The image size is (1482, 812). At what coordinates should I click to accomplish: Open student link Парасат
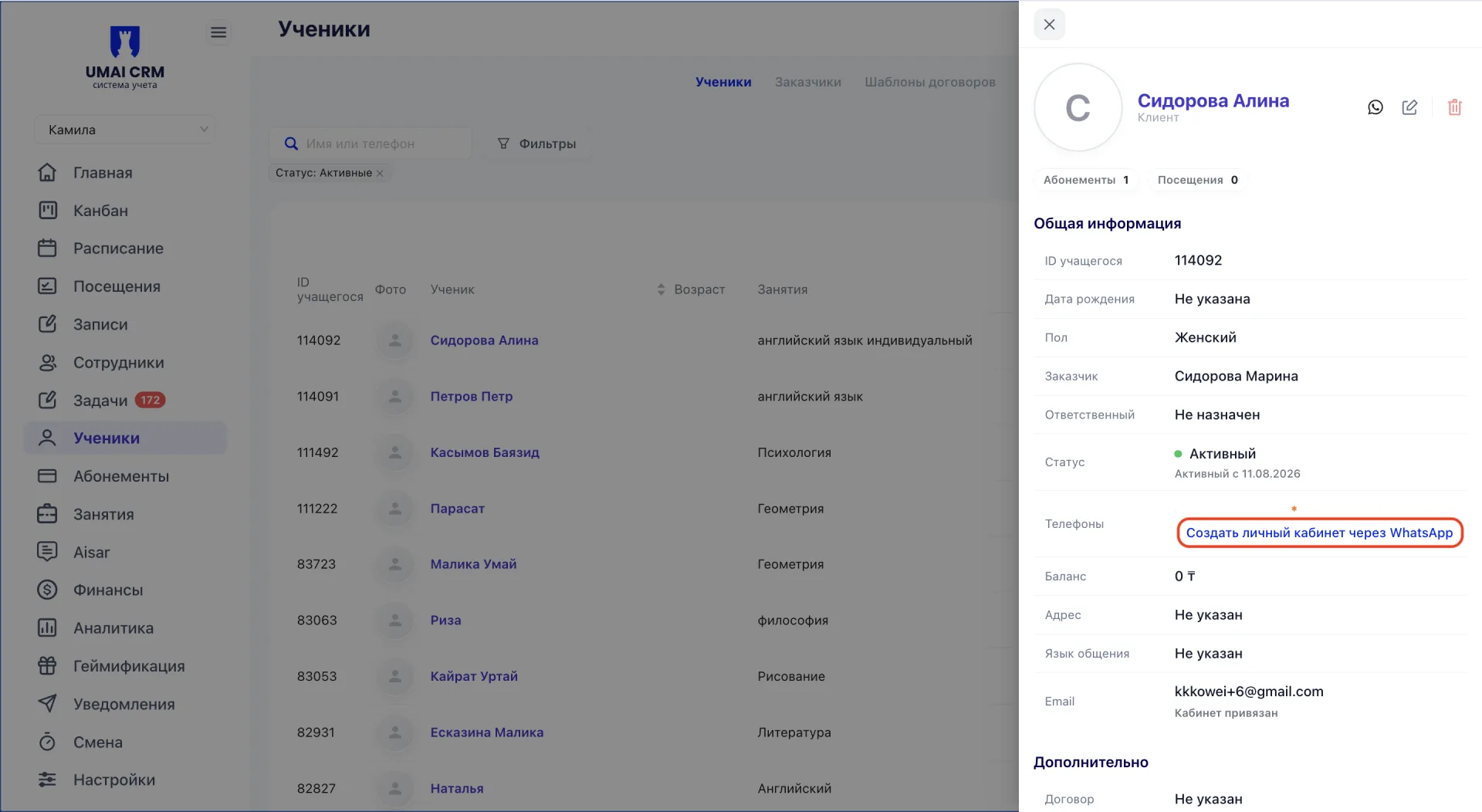point(457,509)
